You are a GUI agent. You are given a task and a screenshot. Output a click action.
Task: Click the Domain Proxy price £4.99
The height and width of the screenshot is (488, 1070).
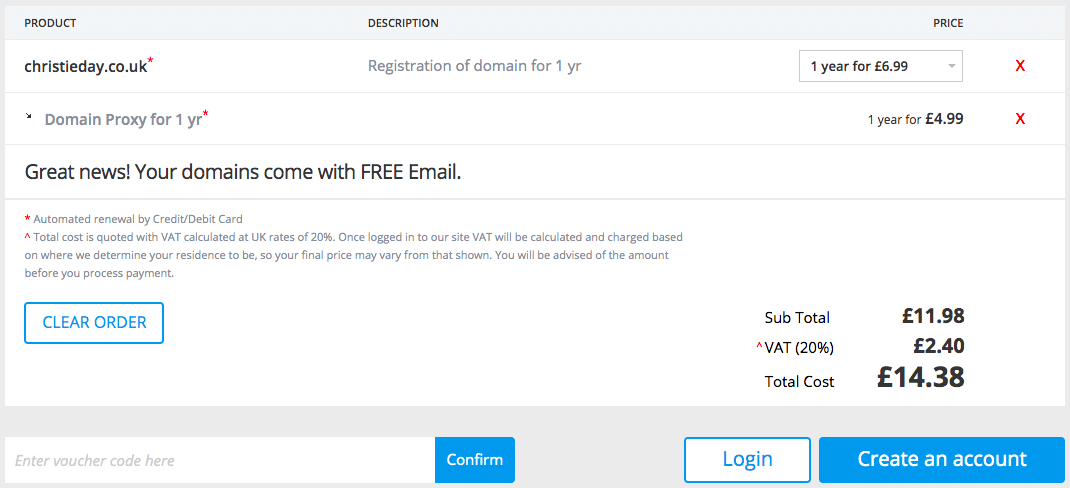pyautogui.click(x=944, y=119)
